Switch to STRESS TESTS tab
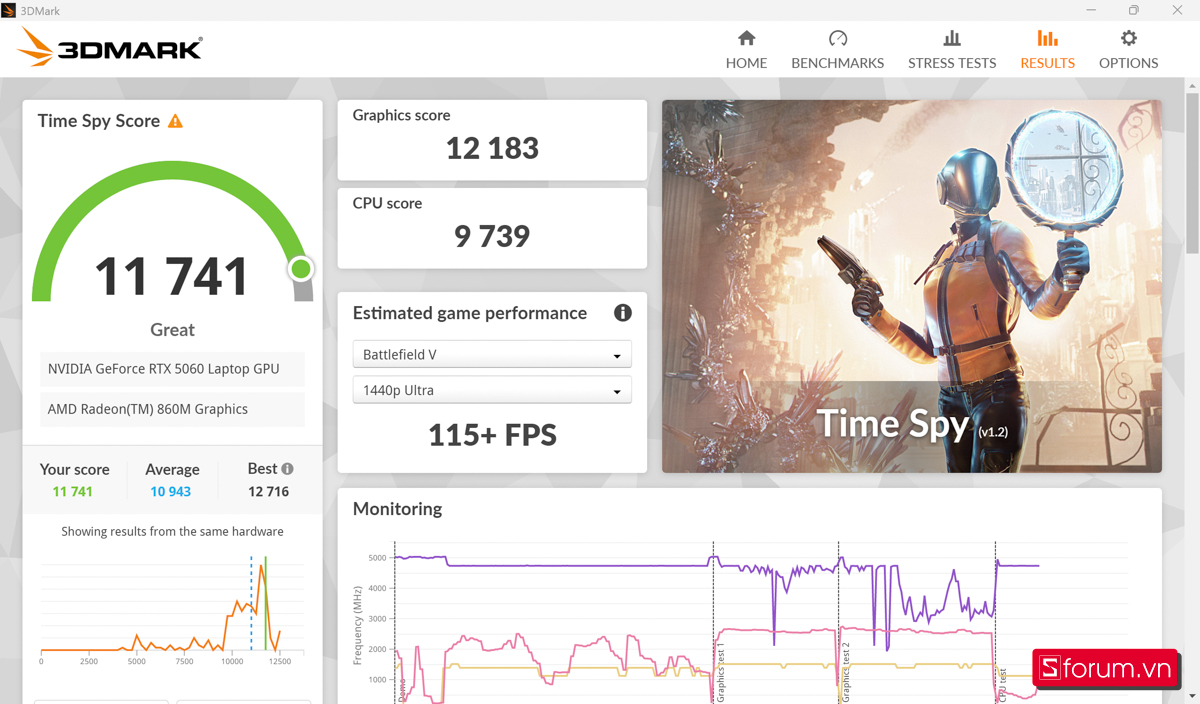The image size is (1200, 704). tap(952, 50)
